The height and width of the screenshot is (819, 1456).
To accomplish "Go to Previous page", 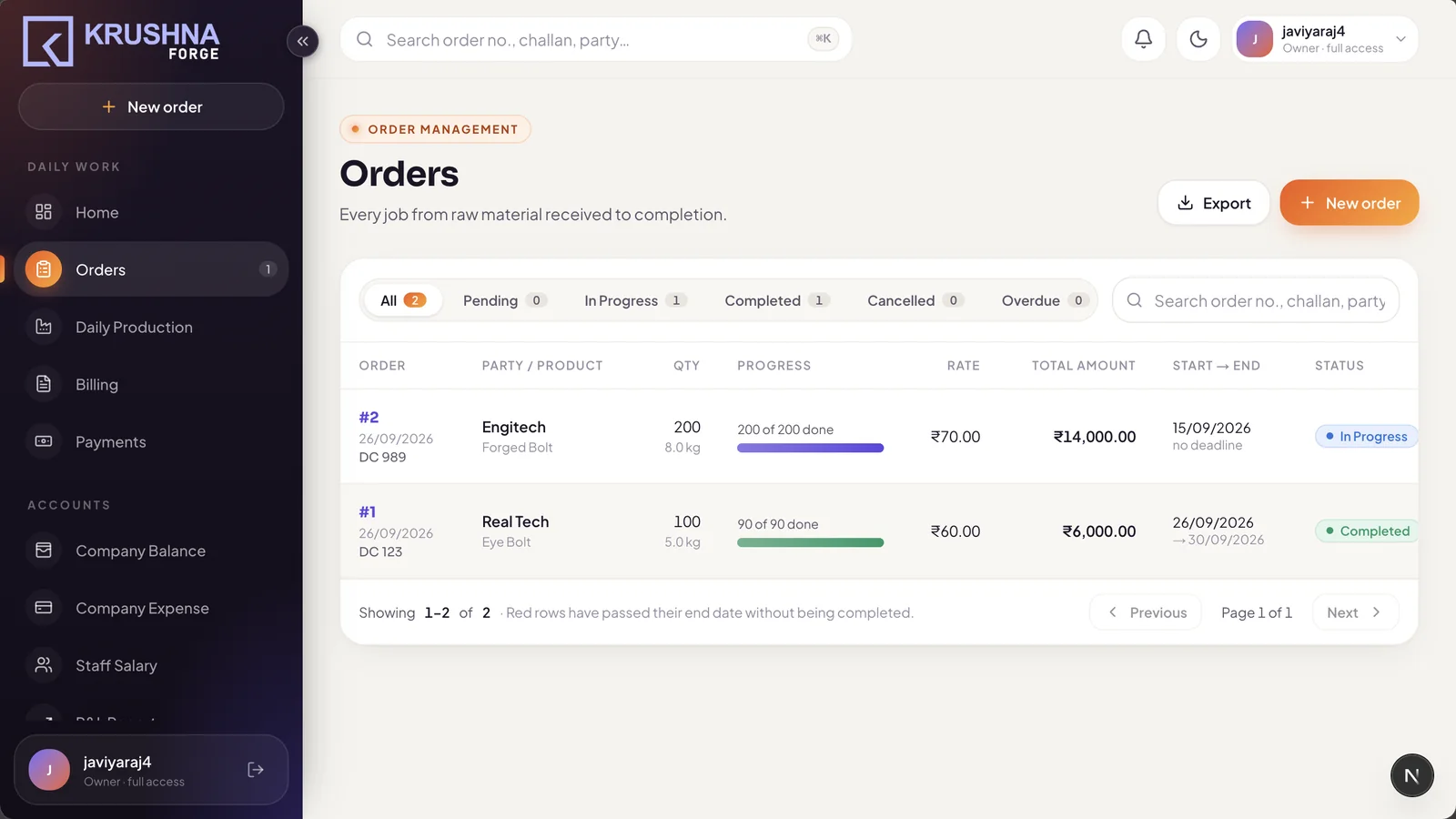I will [1146, 612].
